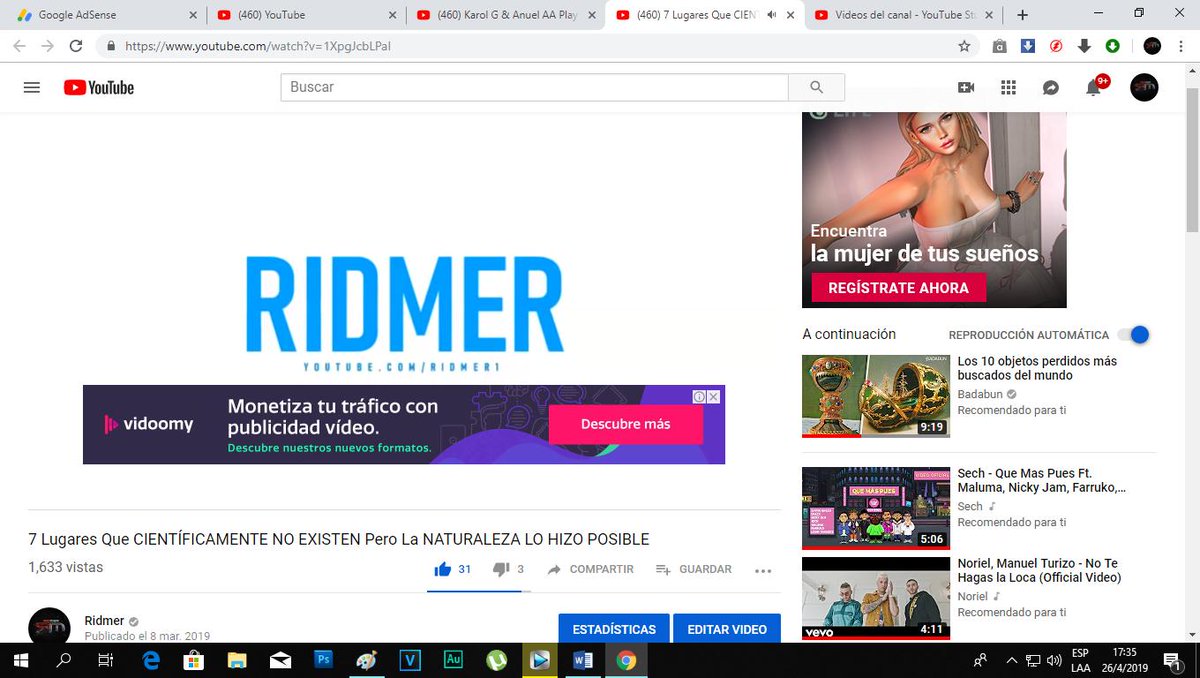Open Sech - Que Mas Pues thumbnail

(x=876, y=508)
